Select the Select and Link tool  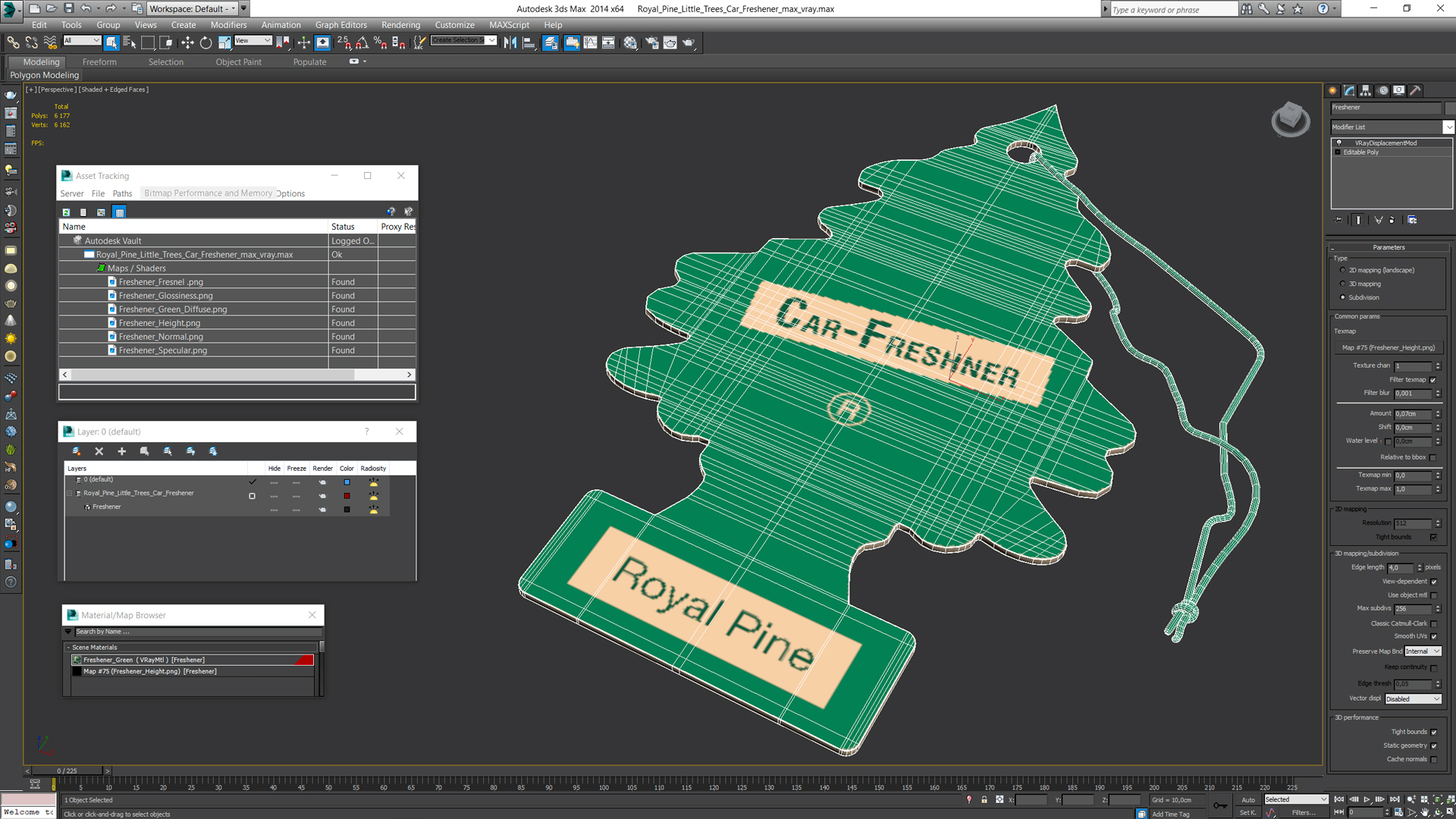[x=13, y=42]
